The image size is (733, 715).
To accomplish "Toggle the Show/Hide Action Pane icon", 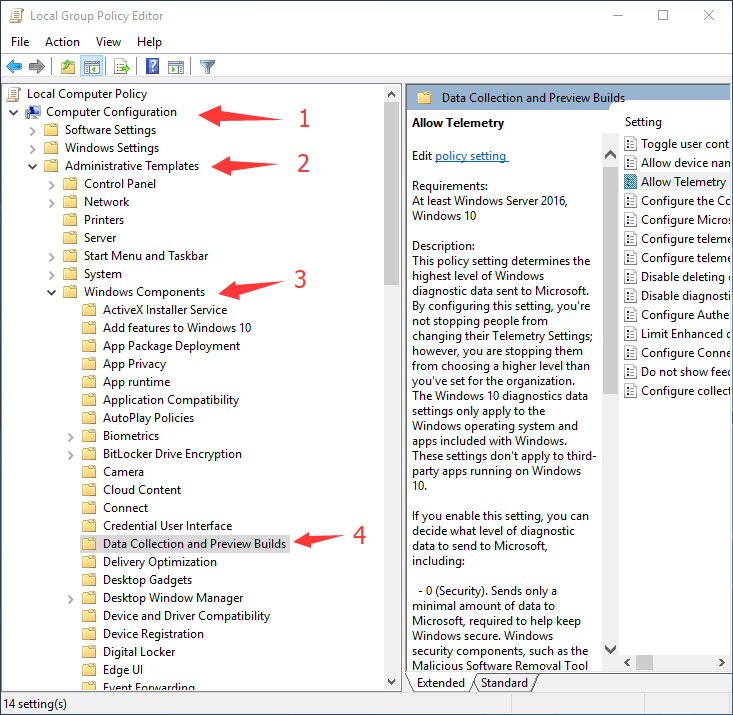I will click(176, 67).
